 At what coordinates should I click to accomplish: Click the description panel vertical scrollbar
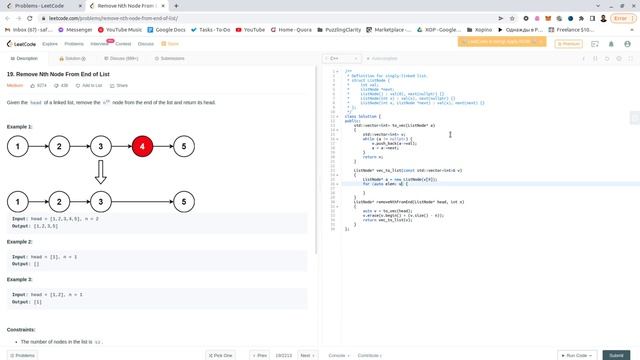tap(316, 159)
